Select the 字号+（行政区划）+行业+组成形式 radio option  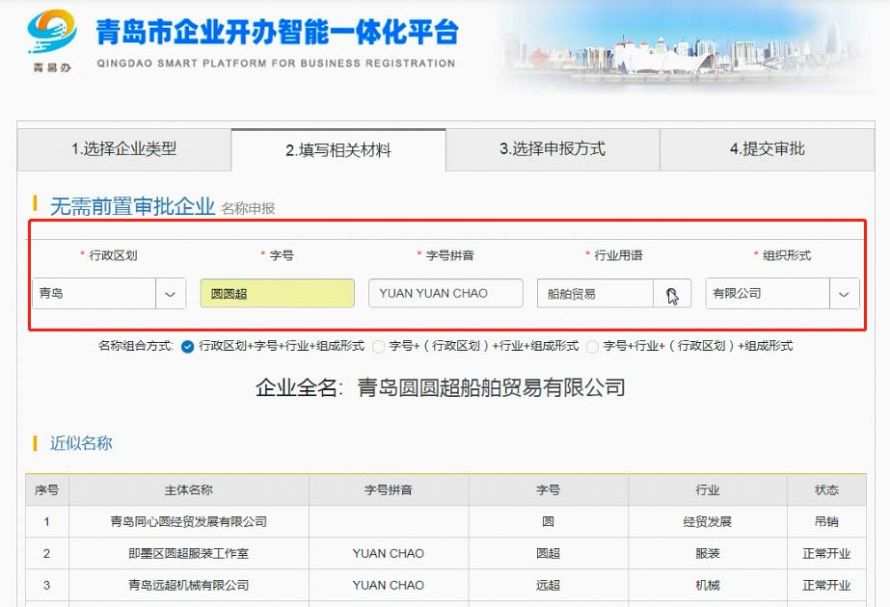[x=379, y=347]
